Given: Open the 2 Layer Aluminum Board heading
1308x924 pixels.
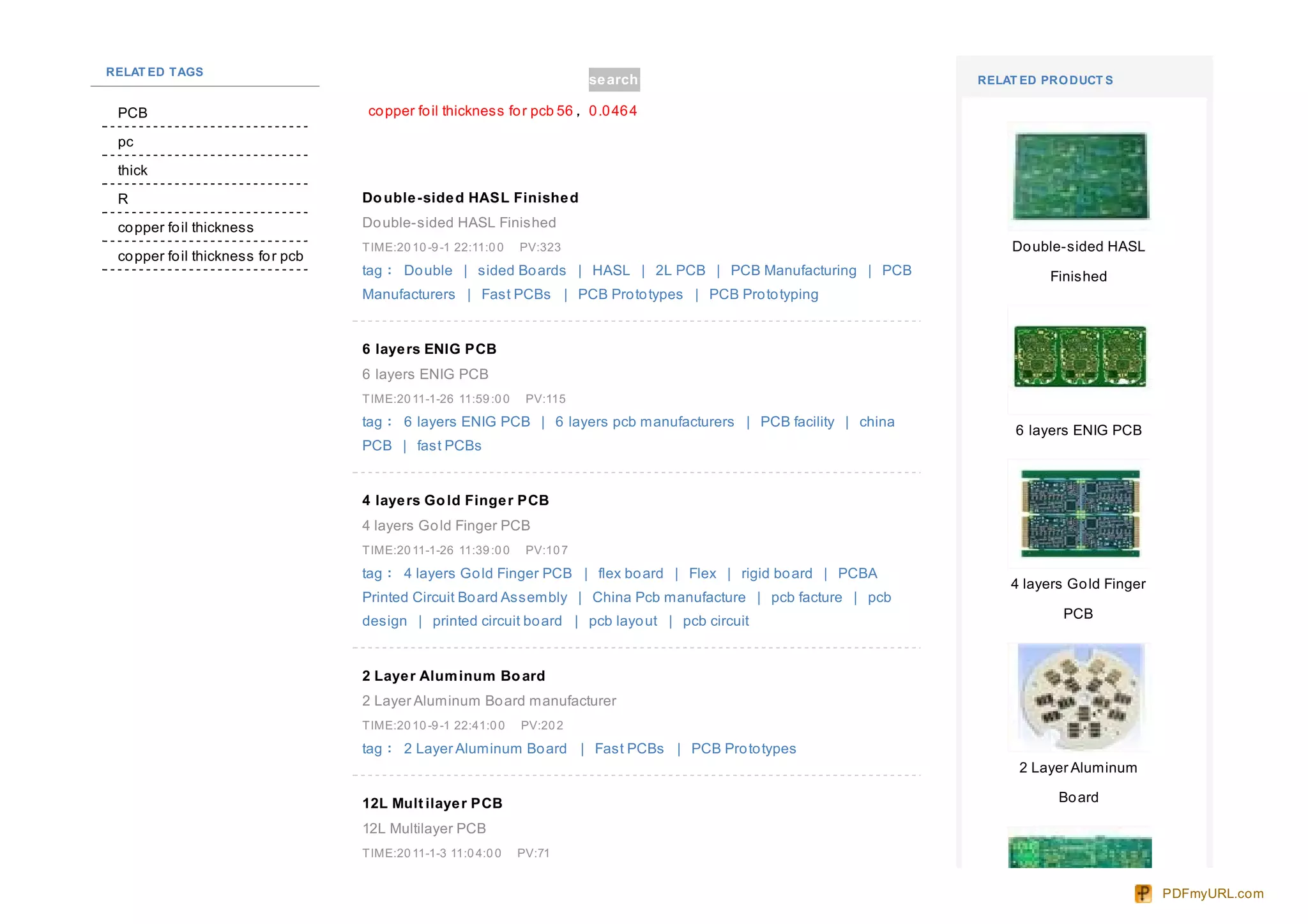Looking at the screenshot, I should coord(453,676).
